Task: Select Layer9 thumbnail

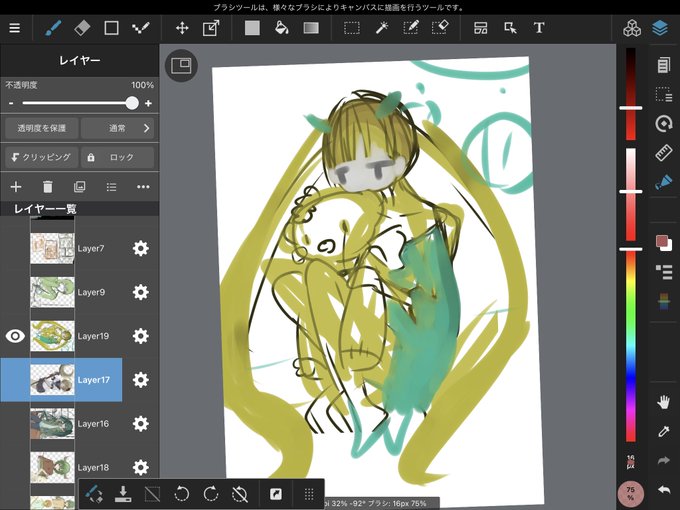Action: tap(52, 292)
